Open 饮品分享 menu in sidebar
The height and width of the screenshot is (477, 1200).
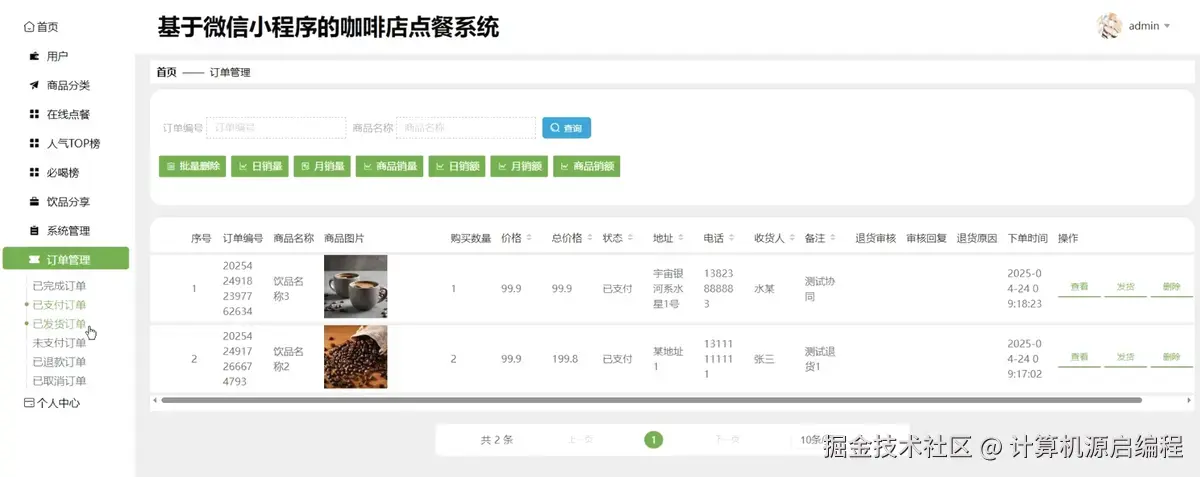(66, 201)
